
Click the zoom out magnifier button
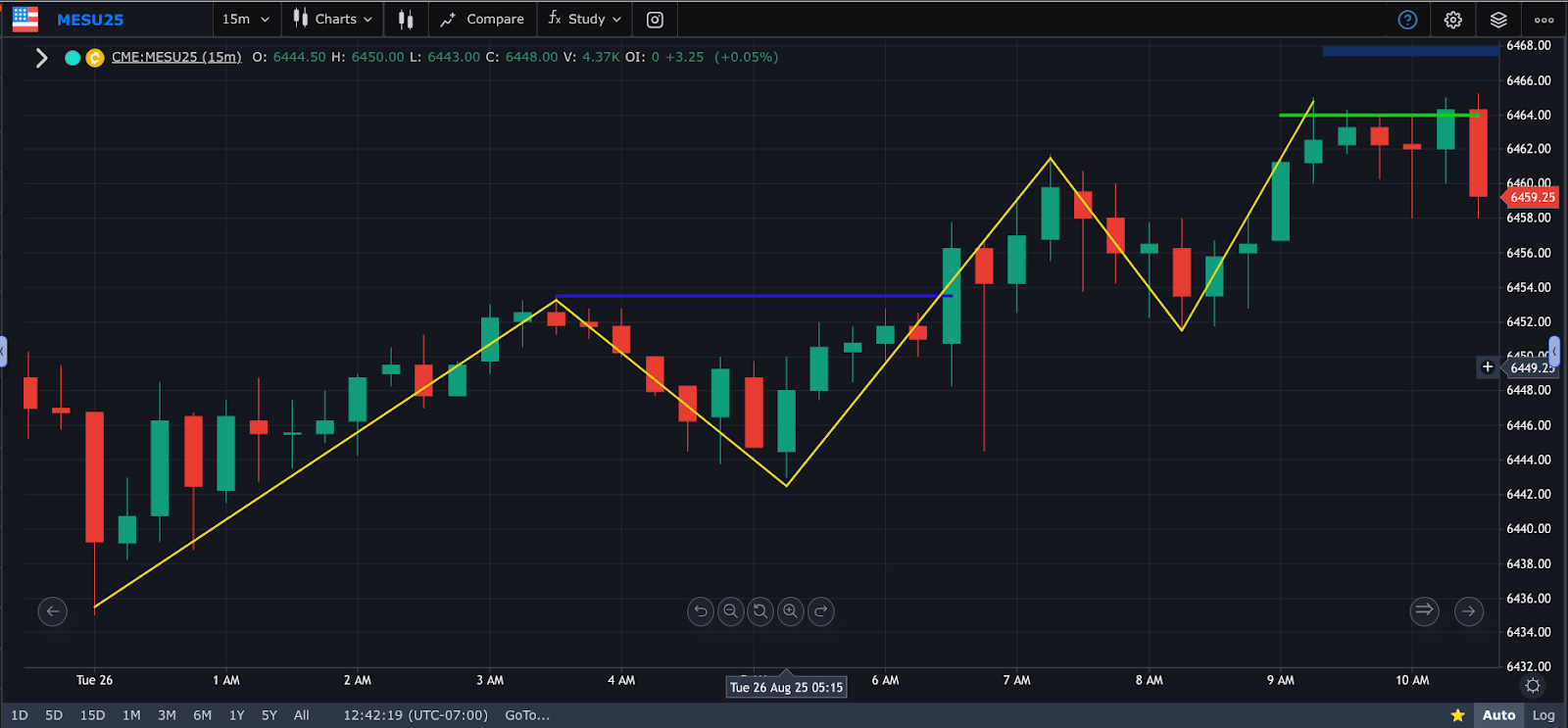pos(730,611)
